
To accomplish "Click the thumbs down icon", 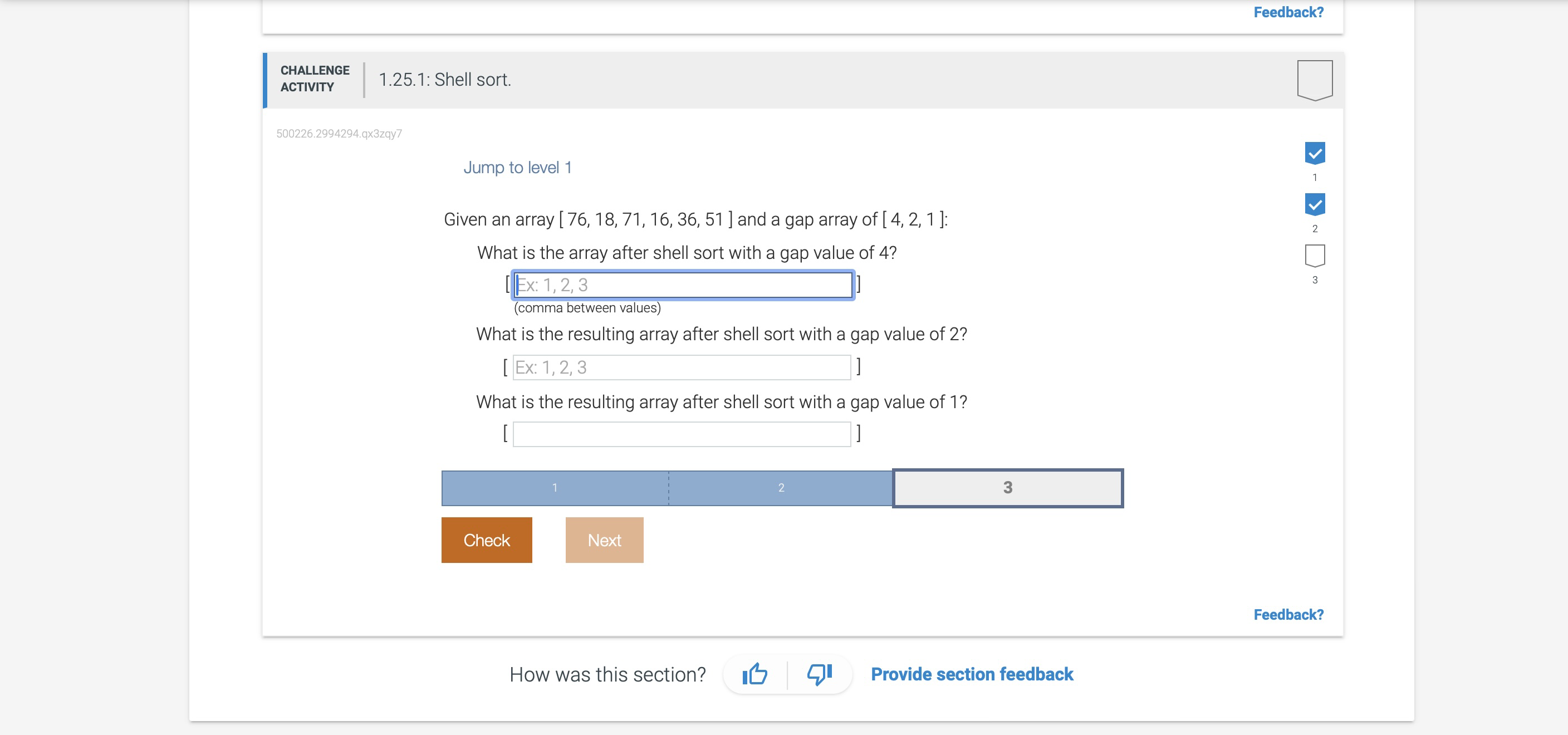I will click(x=819, y=674).
